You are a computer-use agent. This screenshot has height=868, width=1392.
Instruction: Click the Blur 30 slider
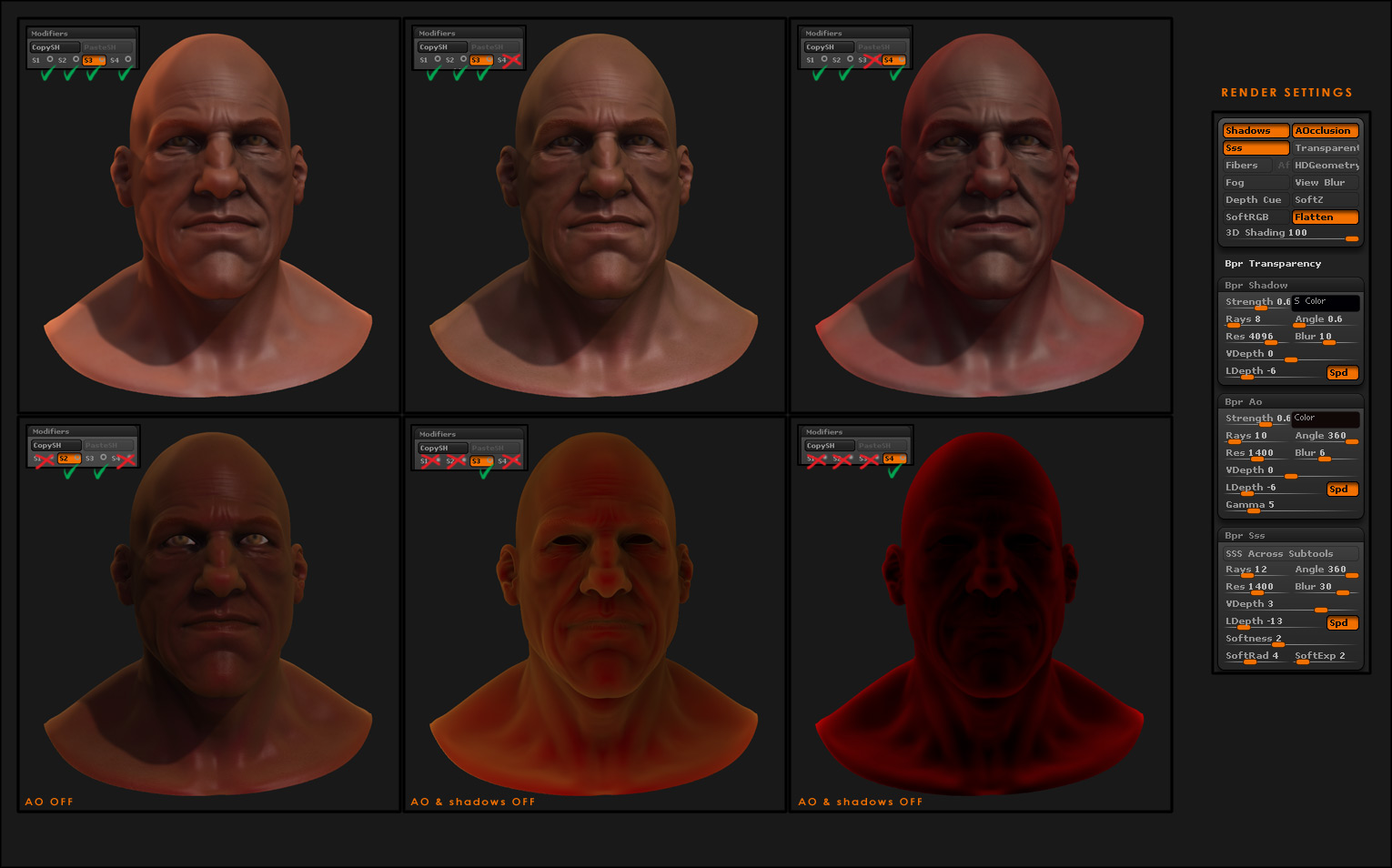(x=1325, y=587)
